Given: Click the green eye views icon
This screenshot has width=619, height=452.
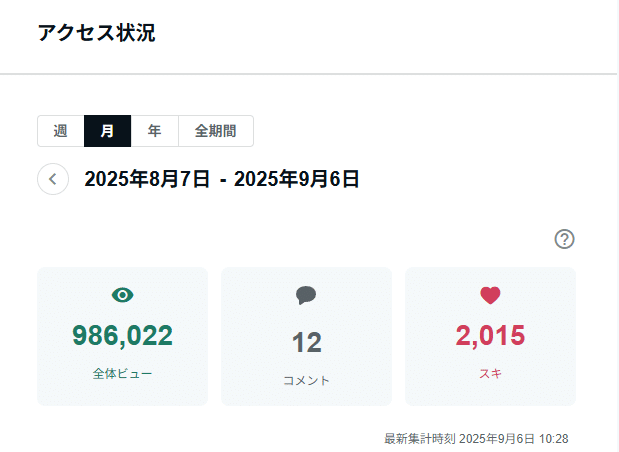Looking at the screenshot, I should pos(122,295).
